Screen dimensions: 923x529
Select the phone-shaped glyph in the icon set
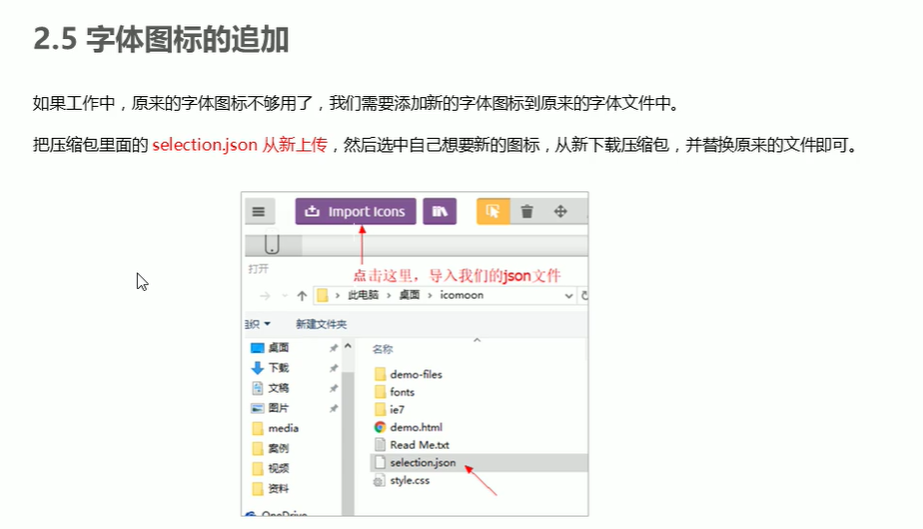point(271,244)
